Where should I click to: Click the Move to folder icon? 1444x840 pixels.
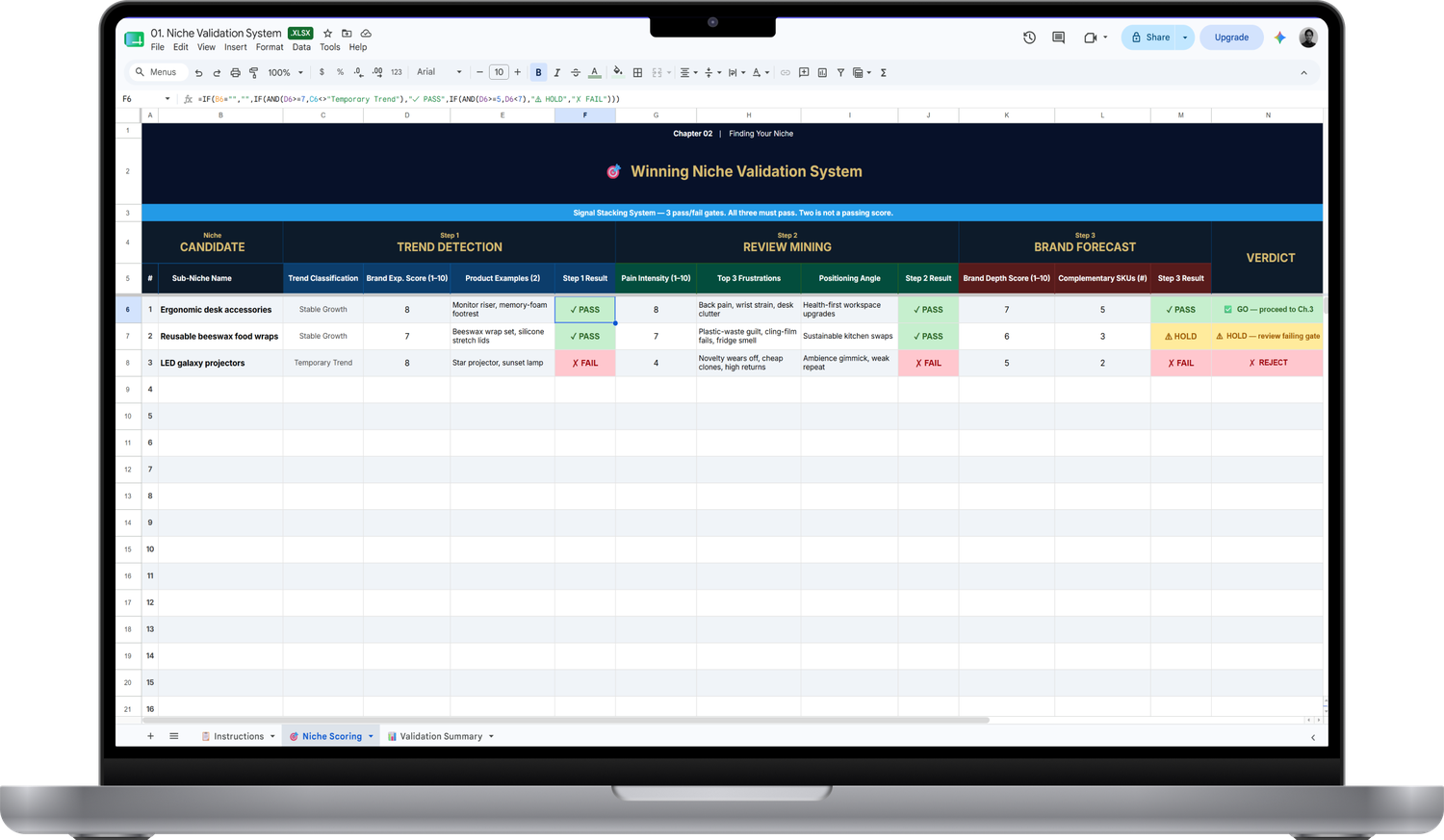click(347, 33)
